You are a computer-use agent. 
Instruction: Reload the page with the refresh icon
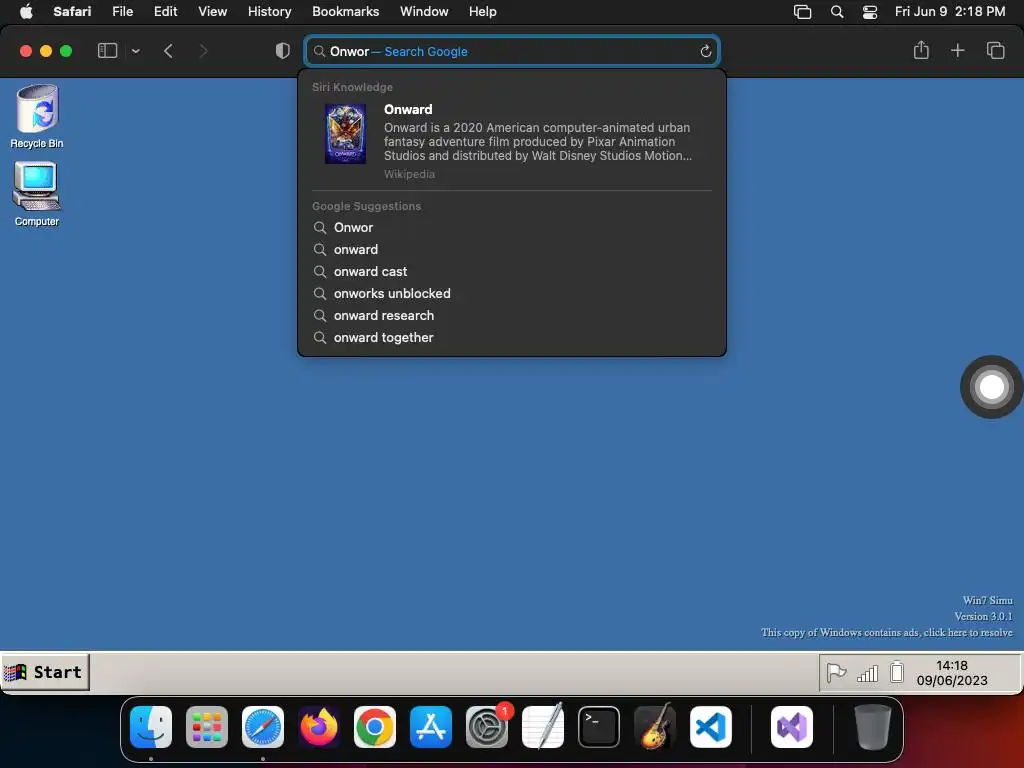click(705, 51)
